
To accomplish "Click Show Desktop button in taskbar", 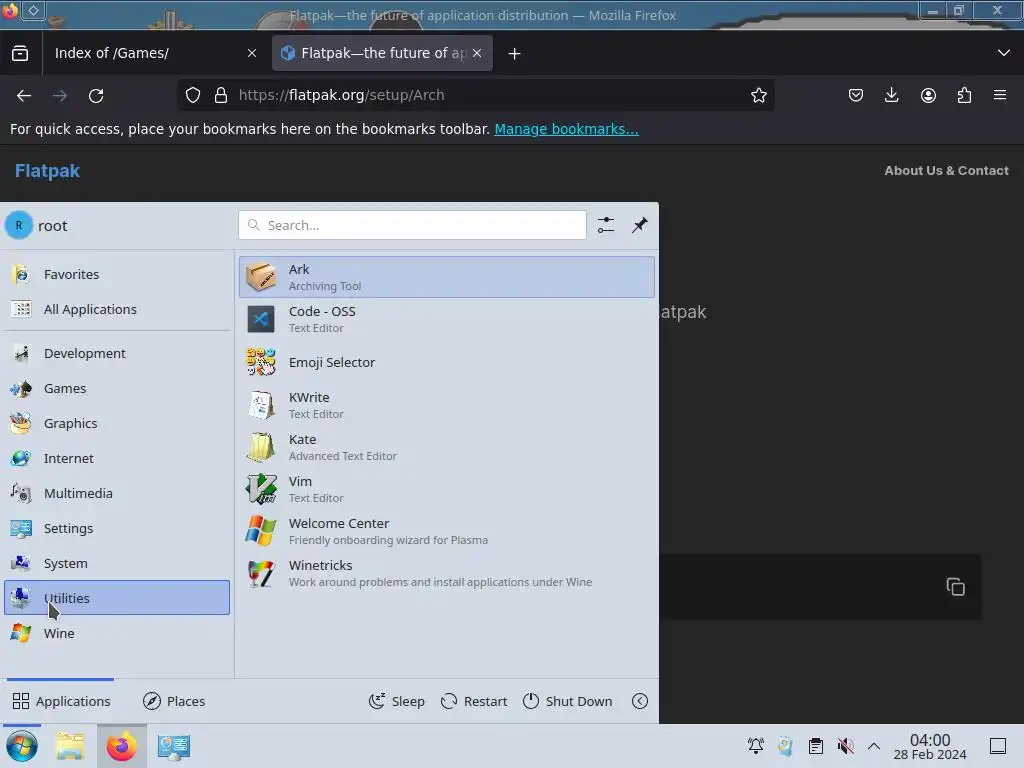I will [998, 746].
